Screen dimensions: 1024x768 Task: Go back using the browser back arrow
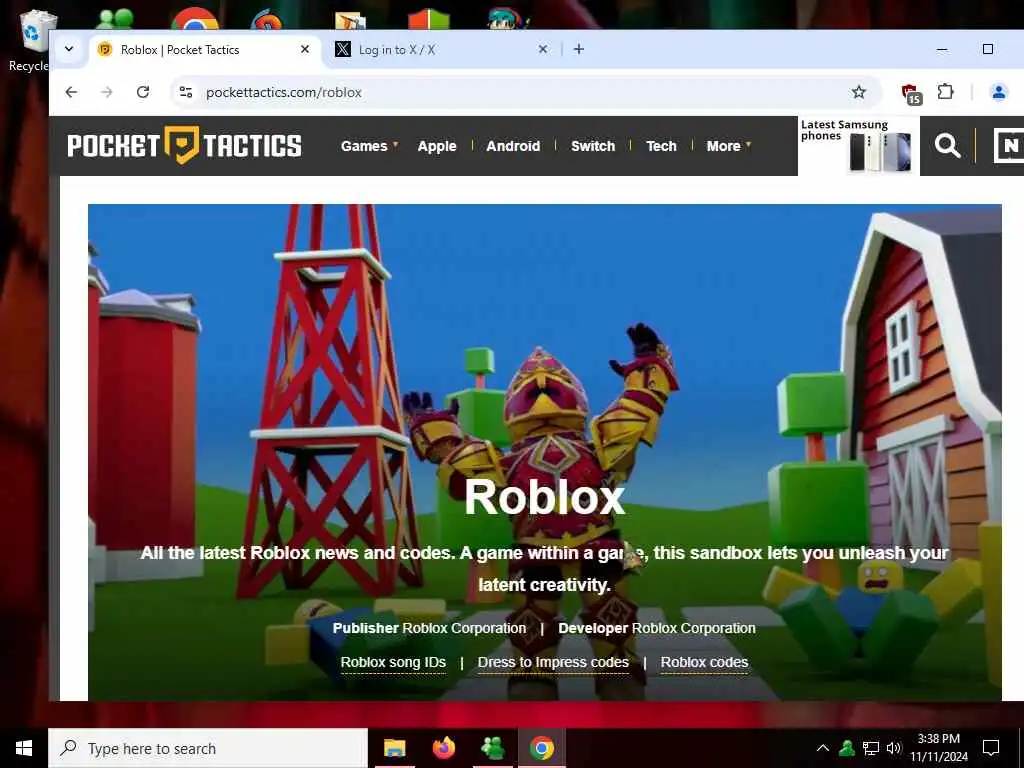tap(71, 92)
